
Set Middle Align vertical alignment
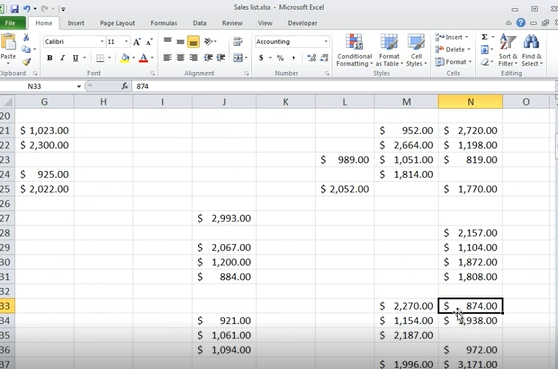pyautogui.click(x=180, y=42)
